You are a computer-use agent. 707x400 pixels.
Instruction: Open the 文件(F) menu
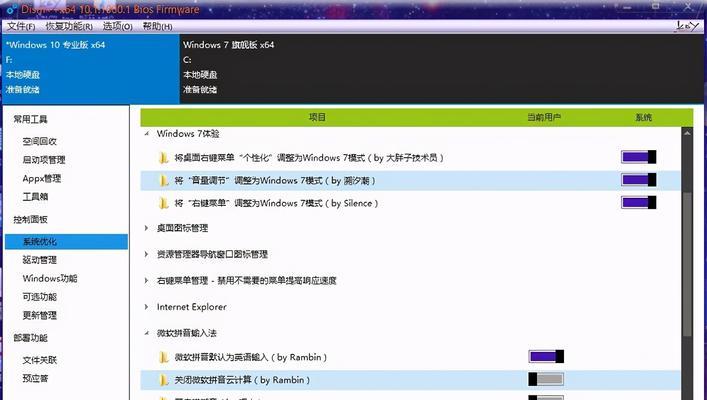(x=21, y=26)
